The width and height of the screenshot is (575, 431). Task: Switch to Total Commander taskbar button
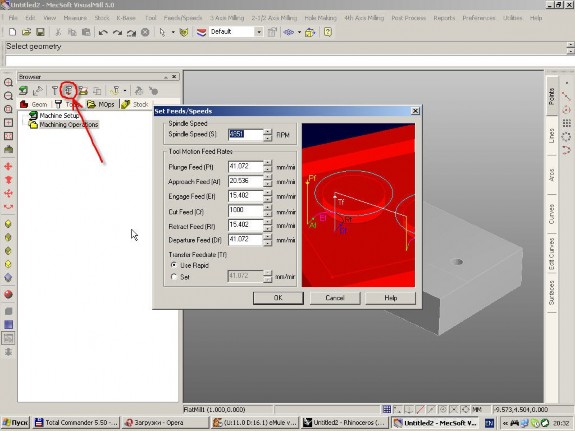point(76,423)
